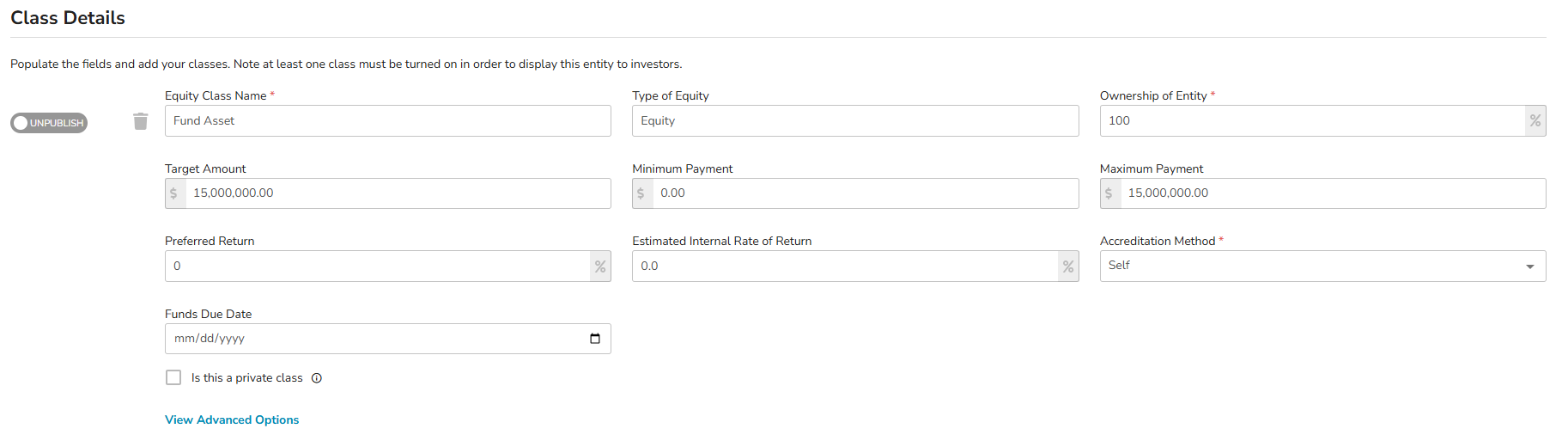Click the percent symbol in Estimated Internal Rate of Return
This screenshot has height=441, width=1568.
pyautogui.click(x=1068, y=266)
